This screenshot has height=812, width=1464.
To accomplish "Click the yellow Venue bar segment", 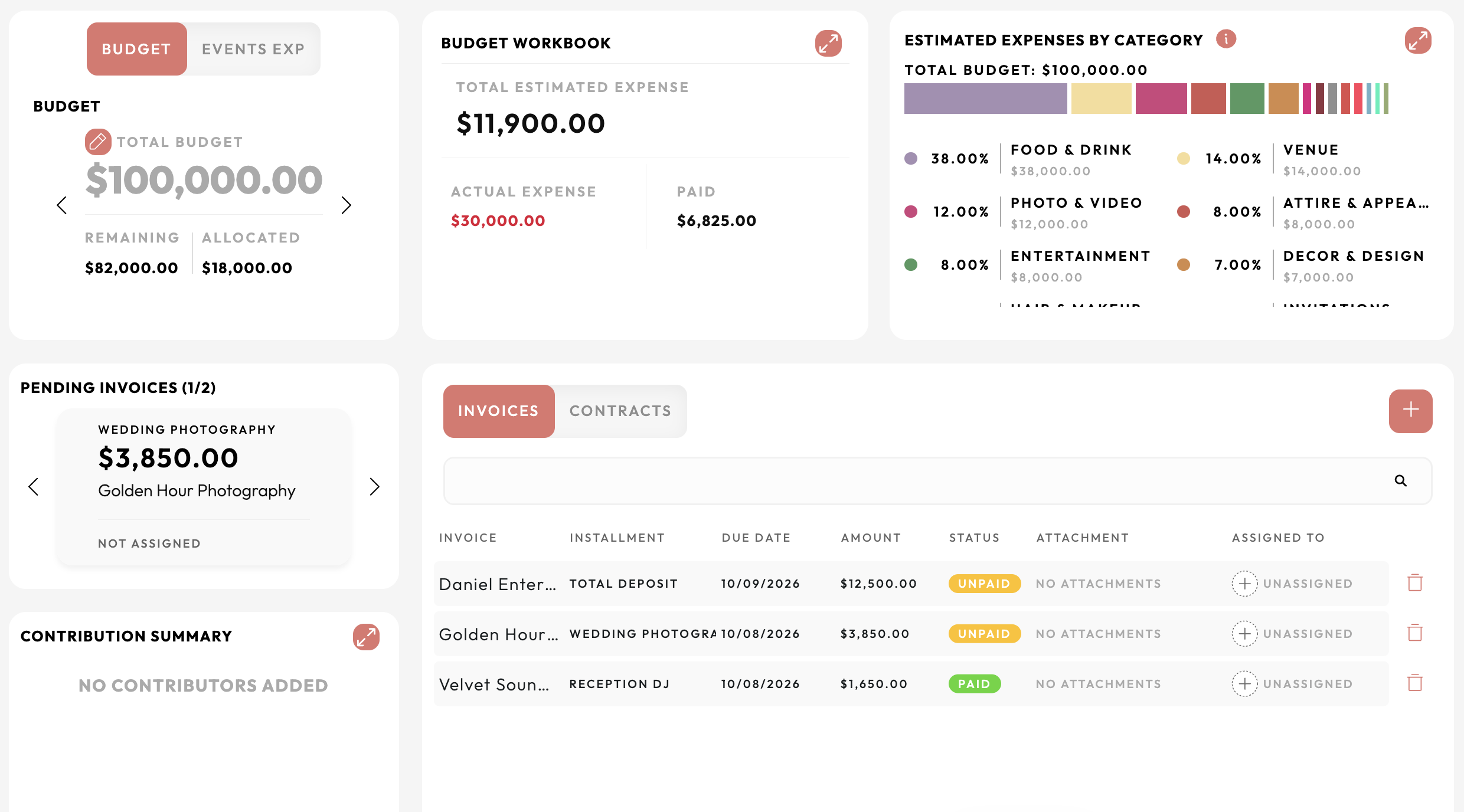I will 1101,99.
